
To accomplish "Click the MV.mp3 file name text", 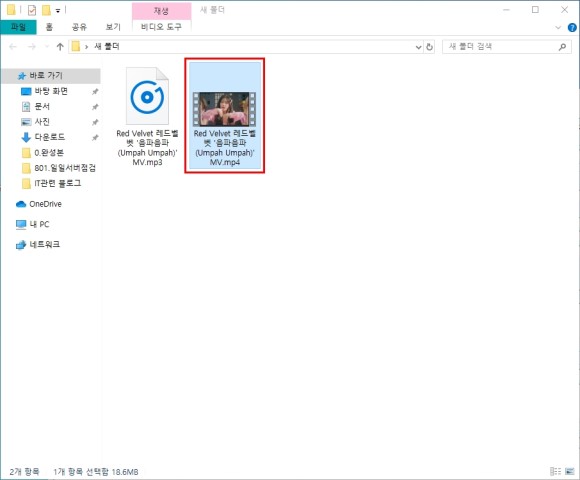I will pos(147,148).
